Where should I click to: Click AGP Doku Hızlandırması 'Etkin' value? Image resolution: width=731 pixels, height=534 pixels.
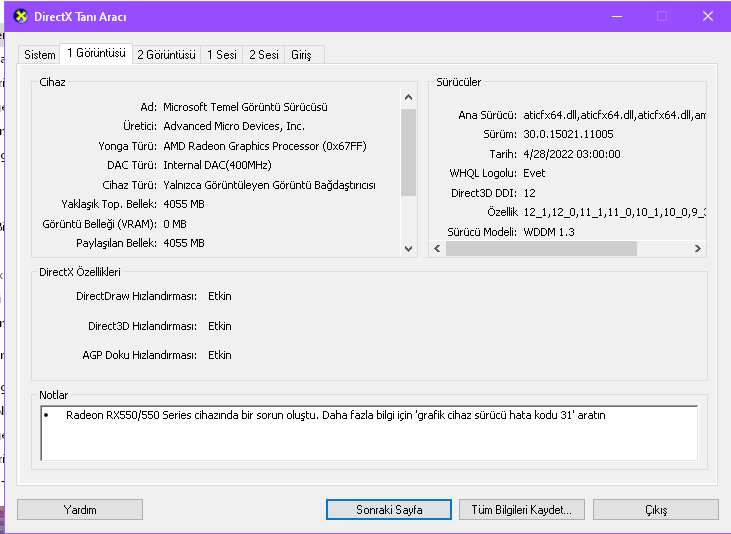[x=220, y=355]
